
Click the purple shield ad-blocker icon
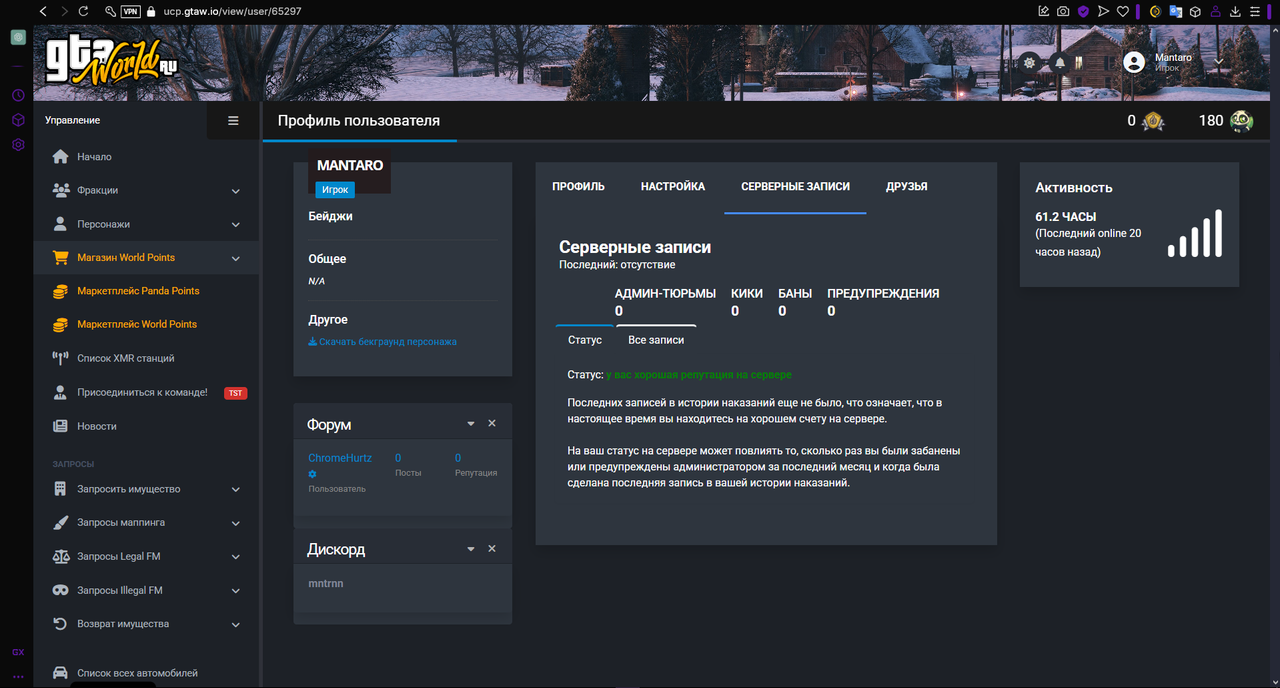[1083, 12]
